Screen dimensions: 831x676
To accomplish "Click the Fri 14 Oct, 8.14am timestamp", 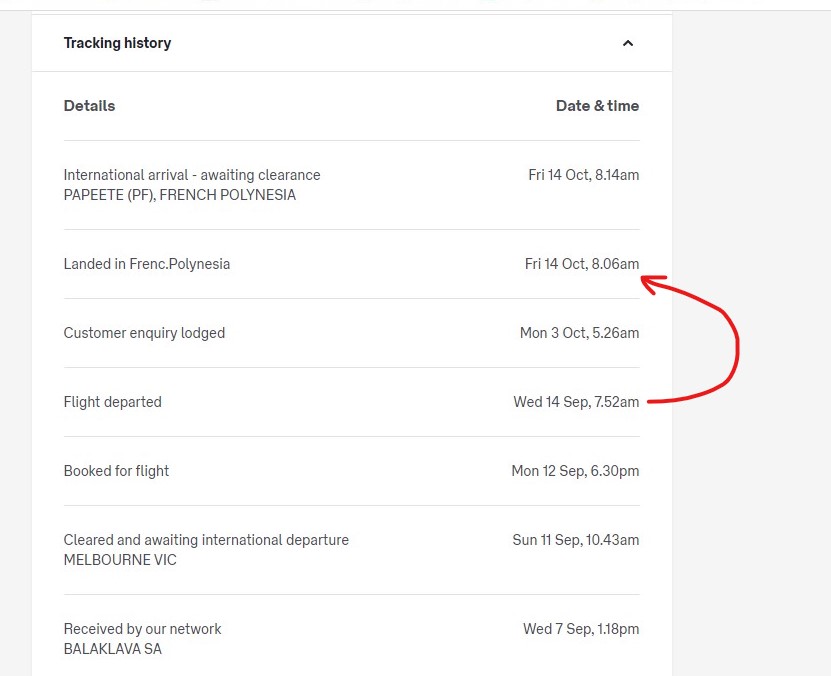I will tap(584, 175).
